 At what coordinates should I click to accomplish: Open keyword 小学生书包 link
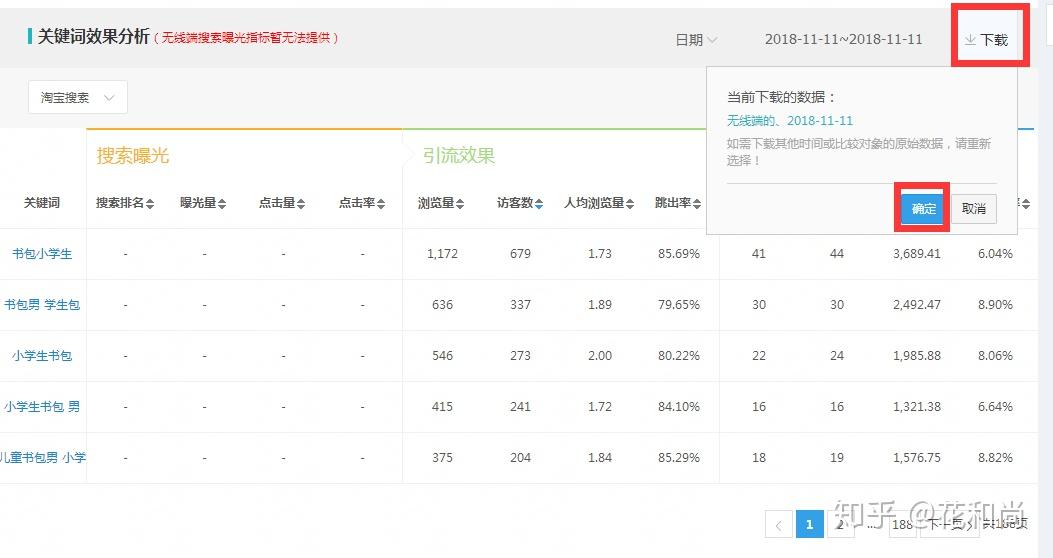tap(42, 356)
